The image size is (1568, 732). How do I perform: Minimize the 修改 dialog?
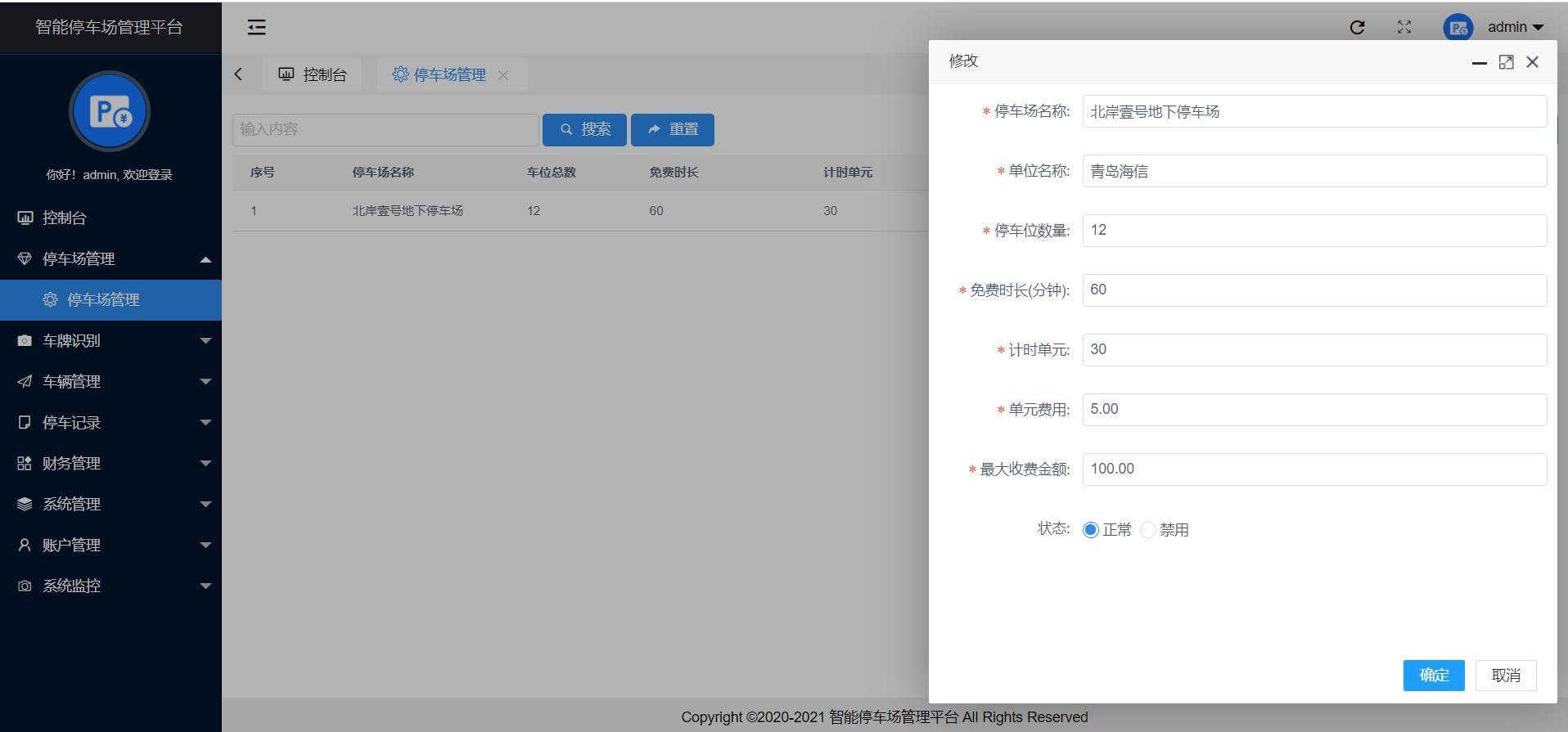pyautogui.click(x=1479, y=63)
